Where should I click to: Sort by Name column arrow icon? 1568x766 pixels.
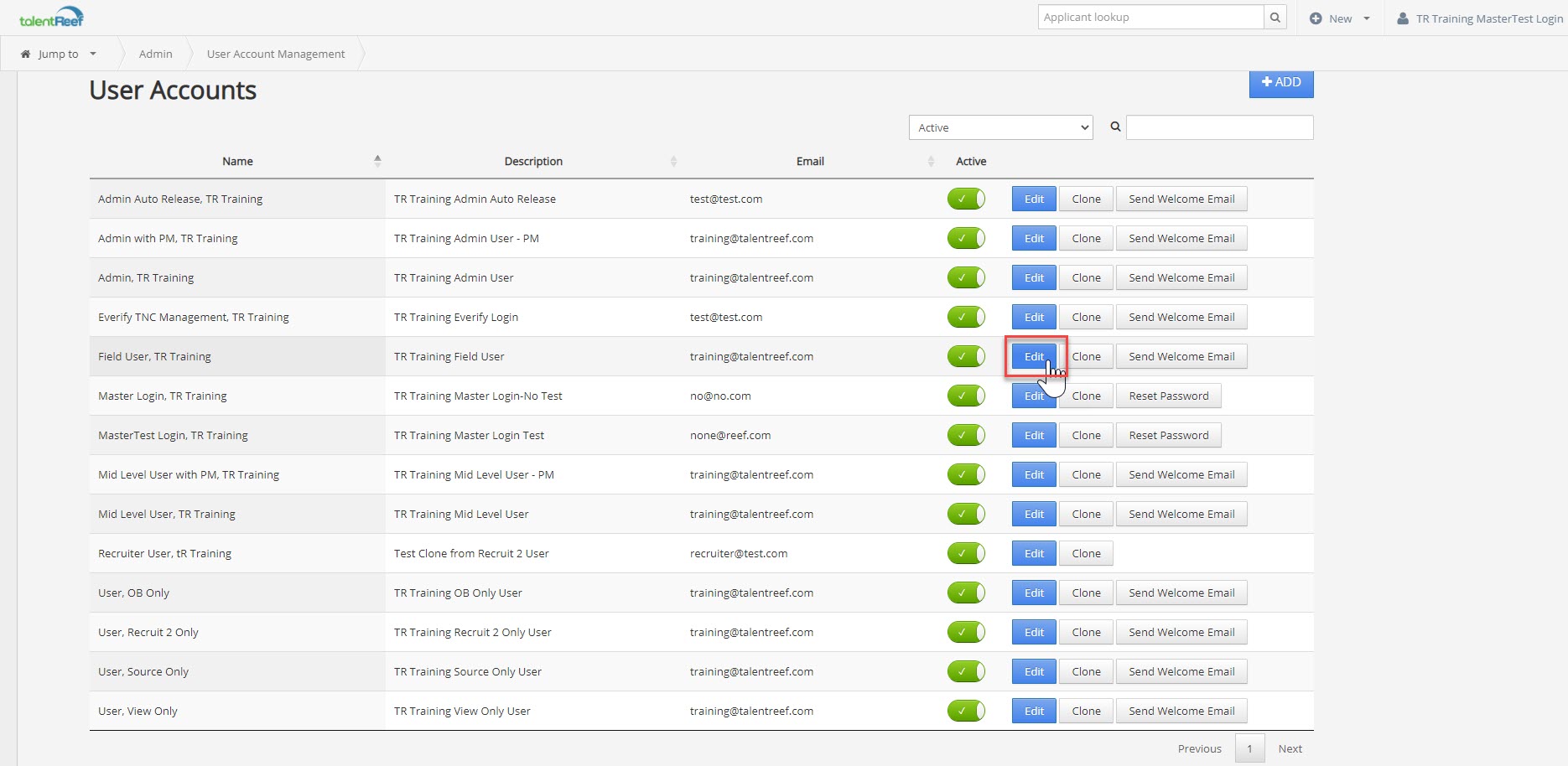pyautogui.click(x=377, y=161)
